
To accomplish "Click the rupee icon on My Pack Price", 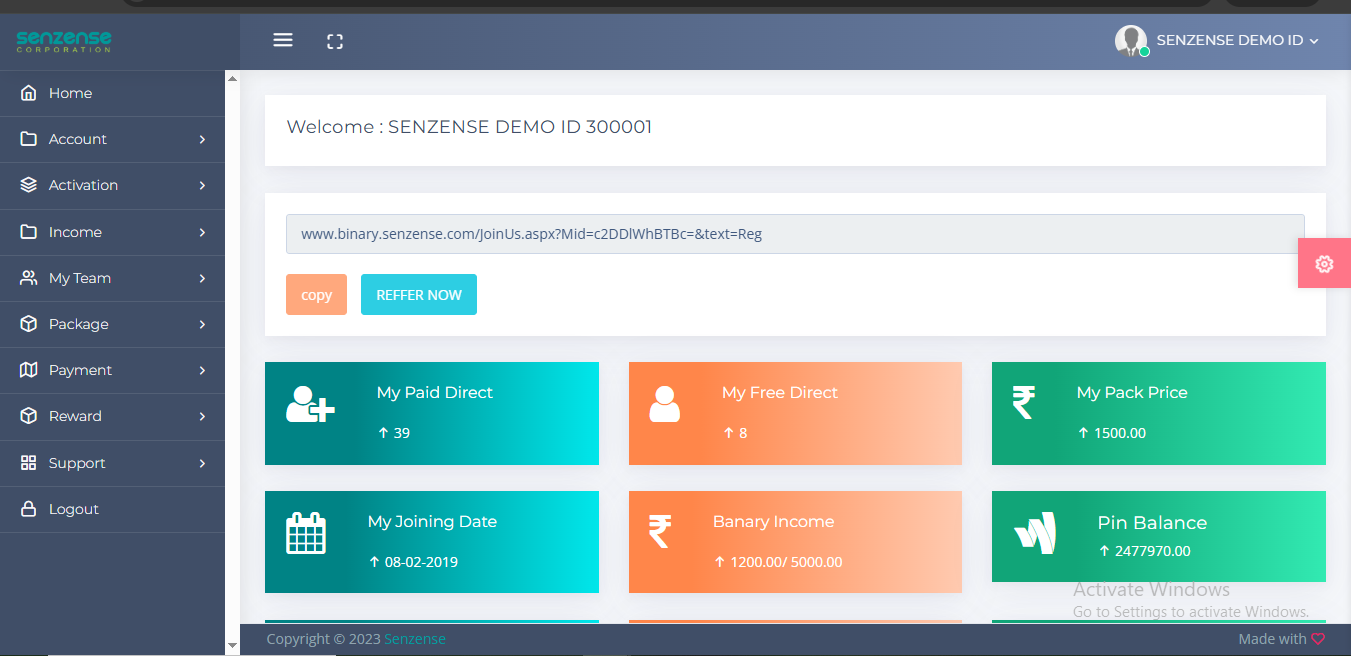I will tap(1023, 403).
